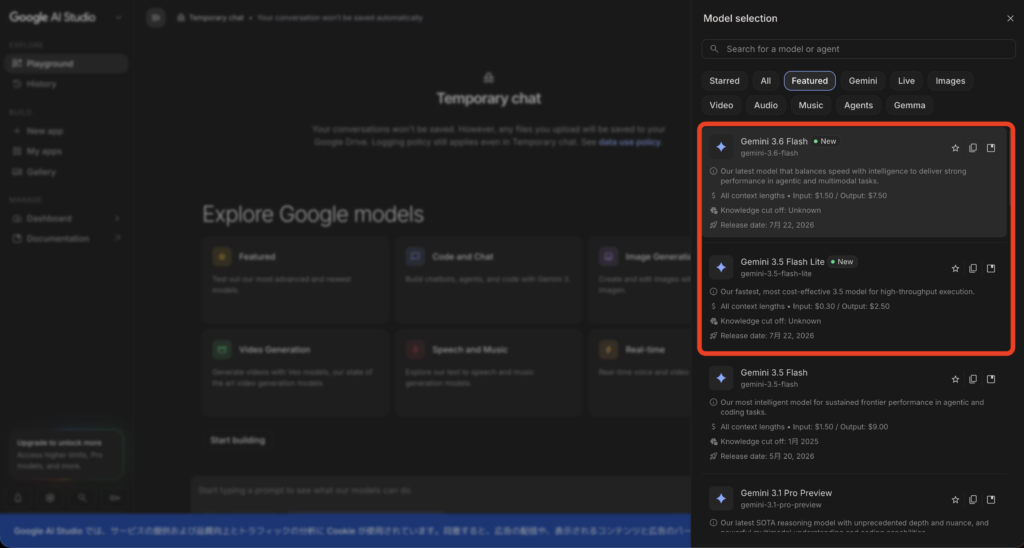The height and width of the screenshot is (548, 1024).
Task: Click the magnifier icon in the model search box
Action: coord(714,49)
